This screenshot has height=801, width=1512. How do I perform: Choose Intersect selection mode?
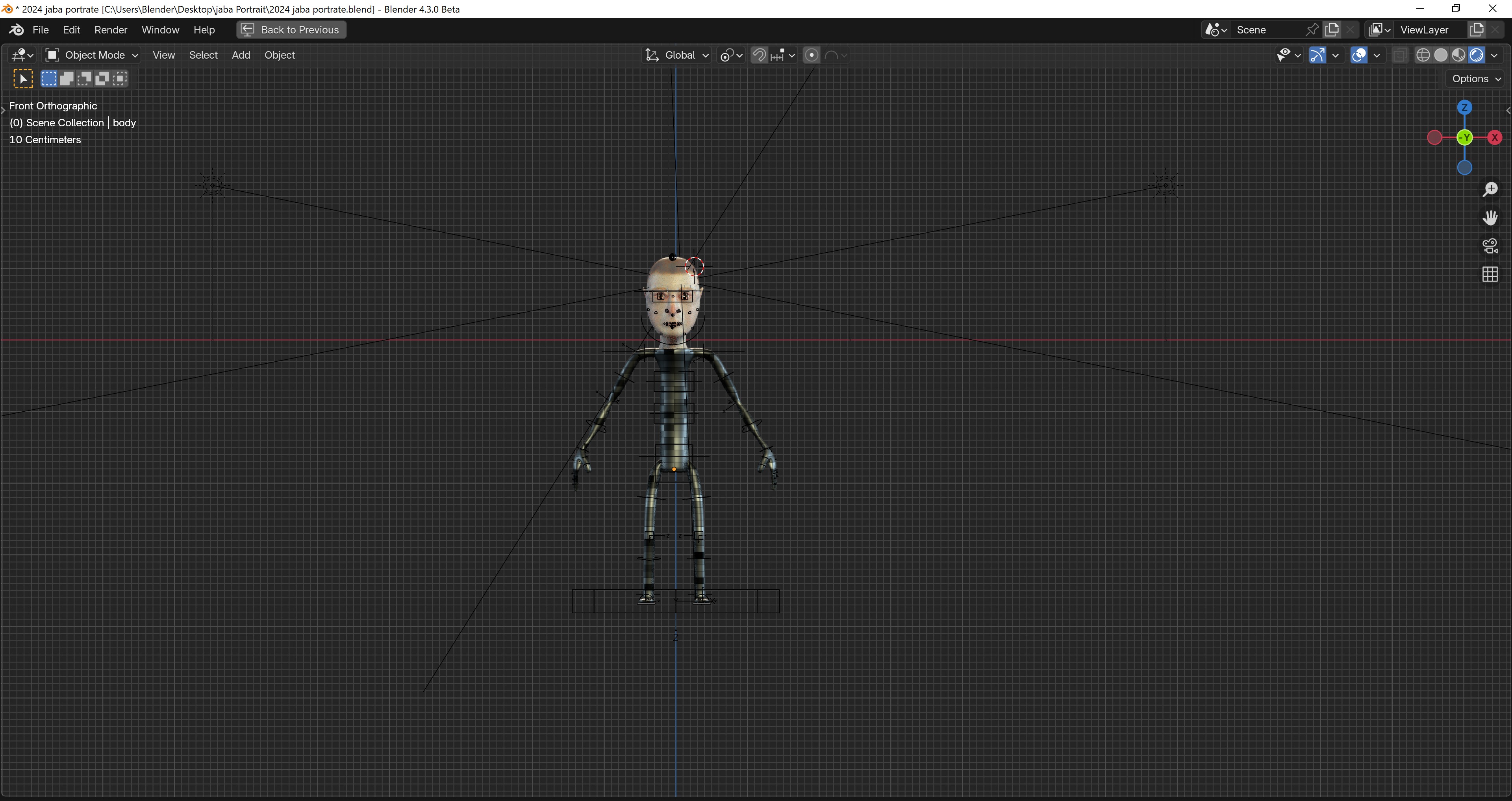[119, 79]
